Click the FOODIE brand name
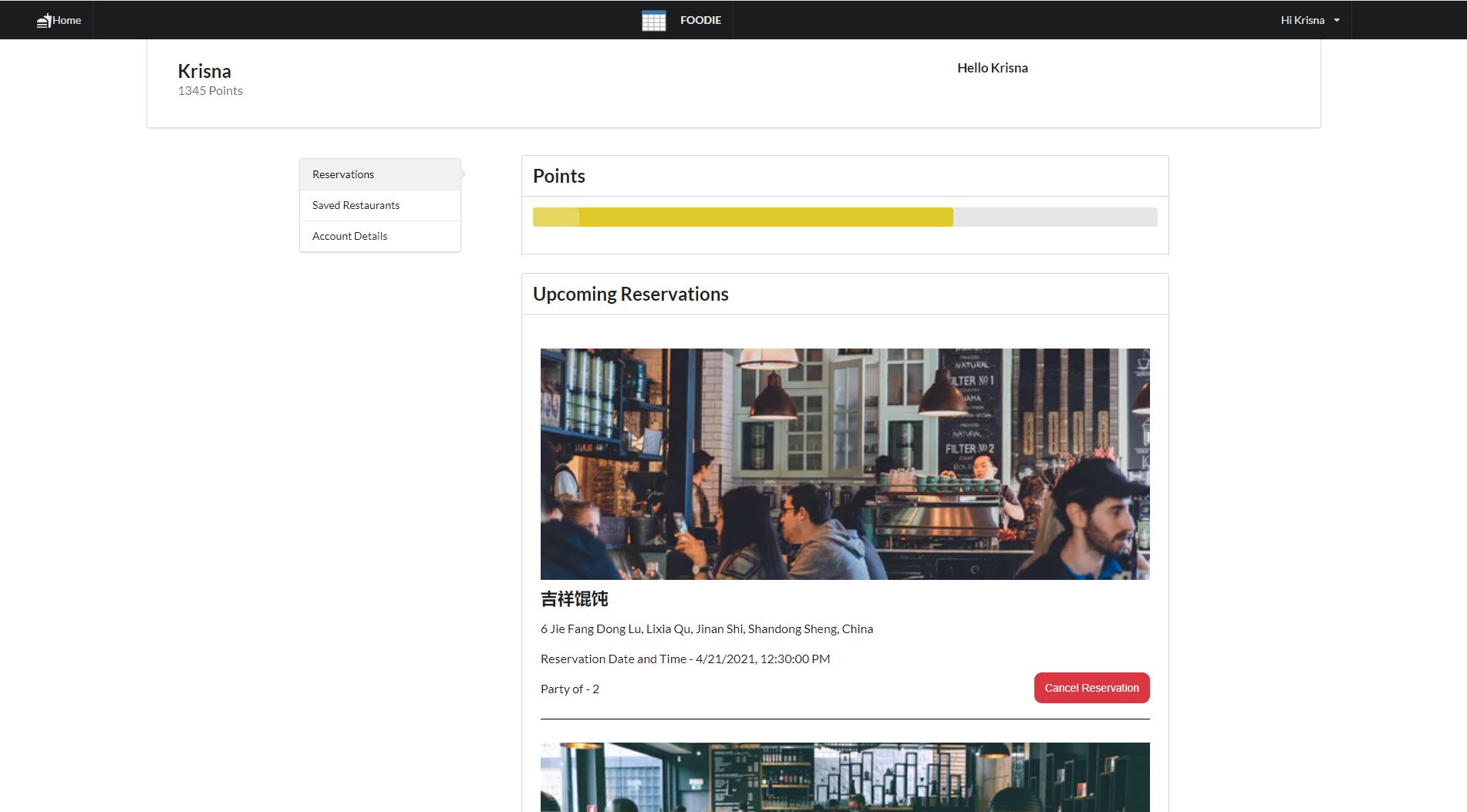The height and width of the screenshot is (812, 1467). tap(700, 21)
